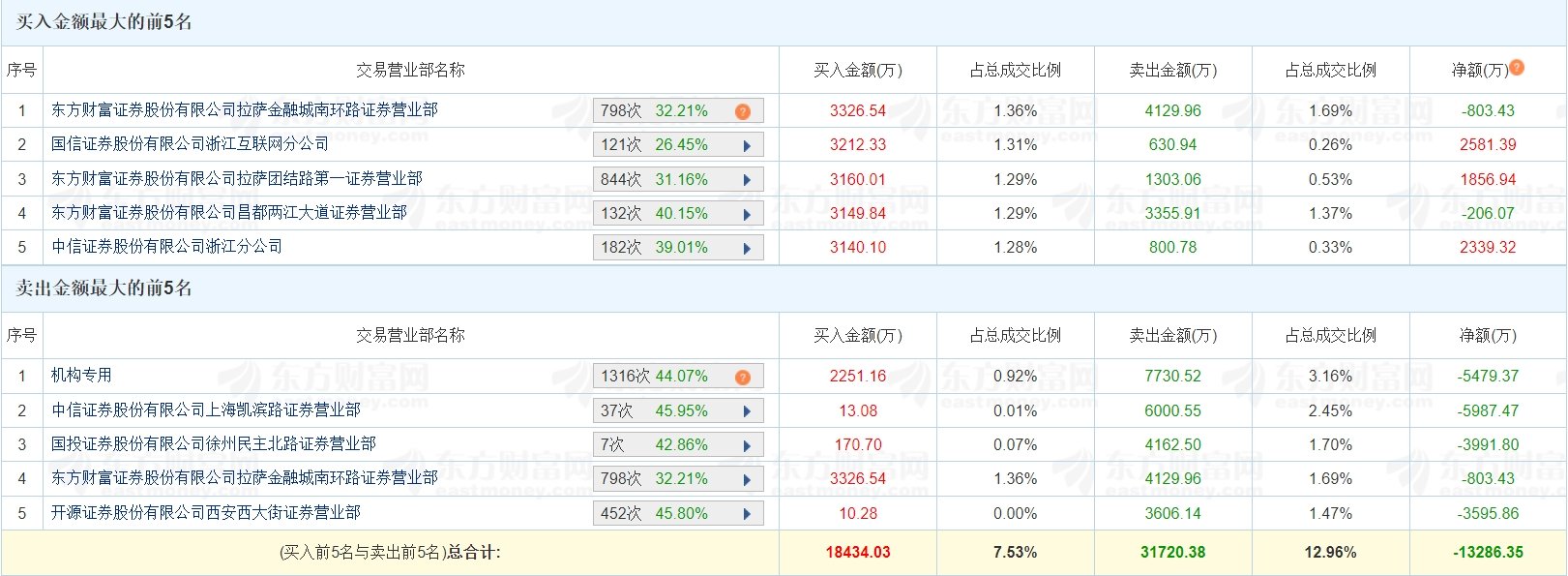Click the sell amount 6000.55
This screenshot has height=576, width=1568.
pos(1173,410)
